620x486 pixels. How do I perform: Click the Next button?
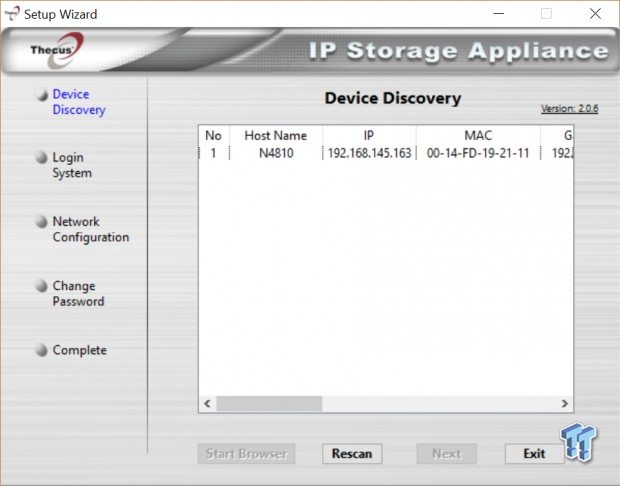point(446,454)
